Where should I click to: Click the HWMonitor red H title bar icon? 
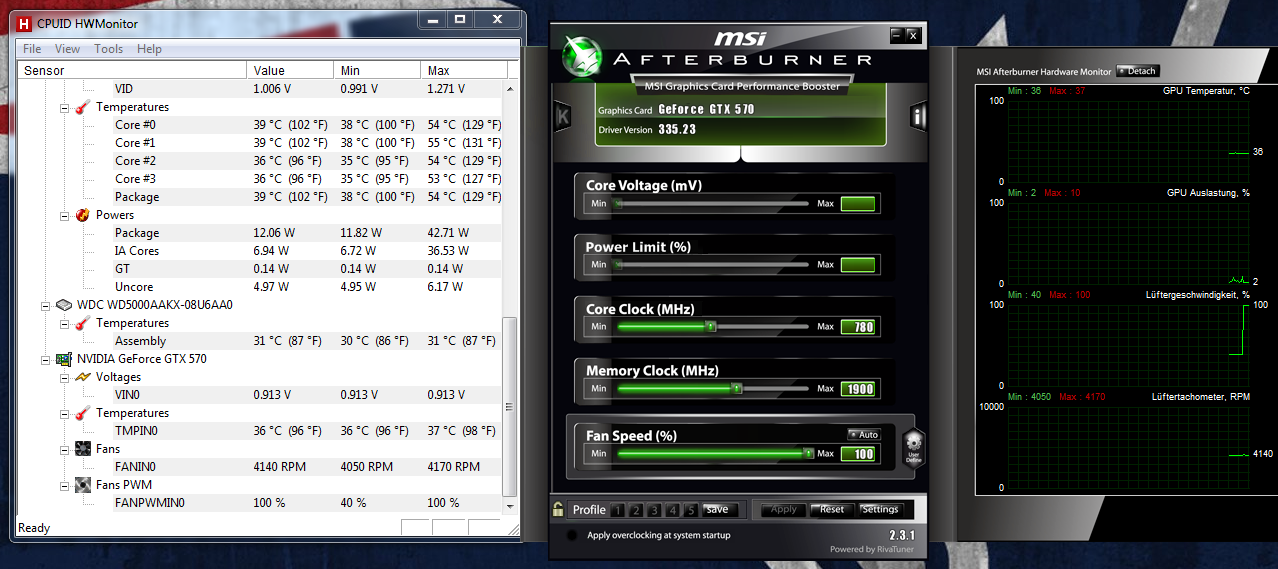coord(24,22)
